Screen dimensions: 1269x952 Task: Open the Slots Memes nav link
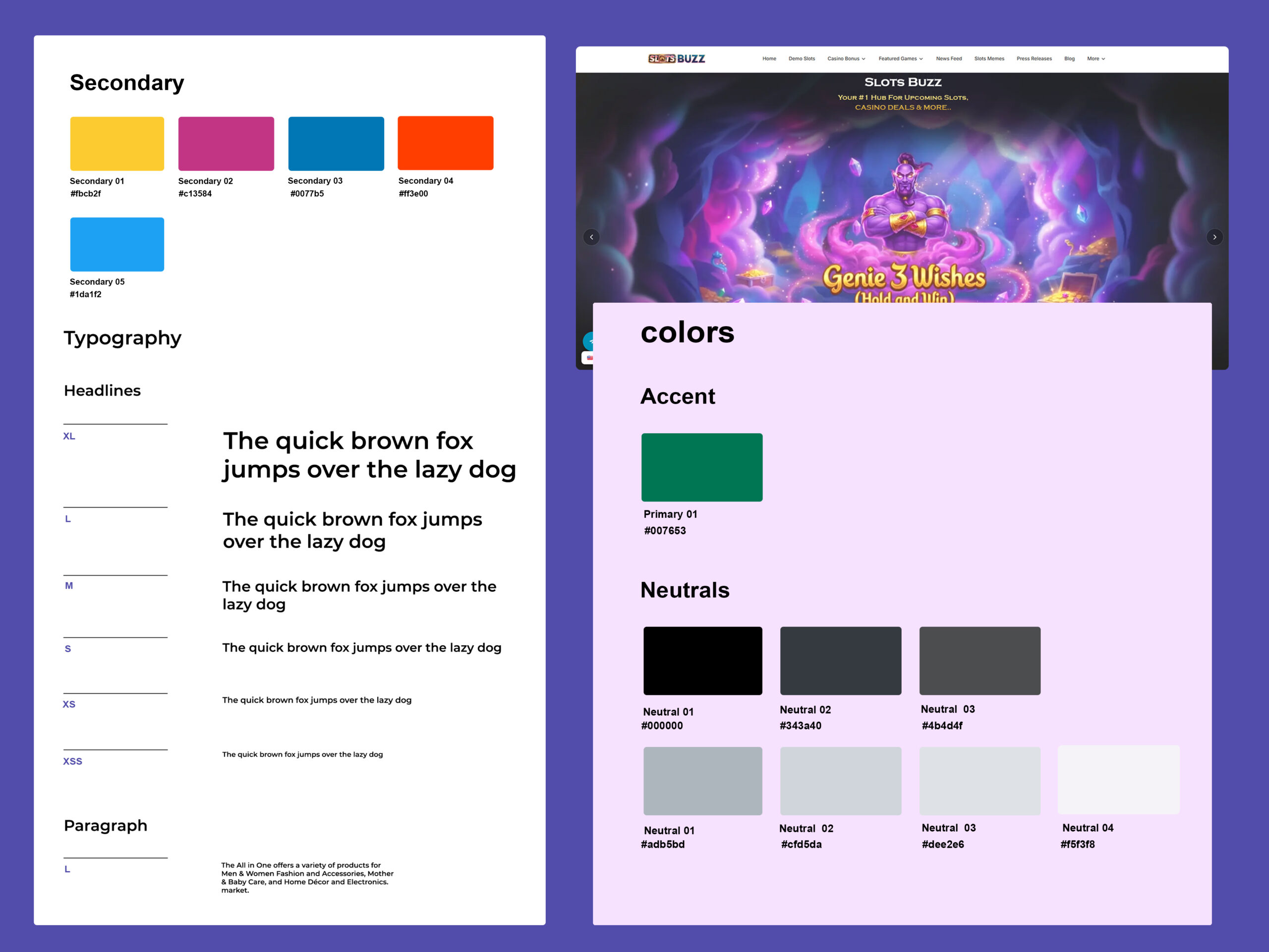pos(989,58)
